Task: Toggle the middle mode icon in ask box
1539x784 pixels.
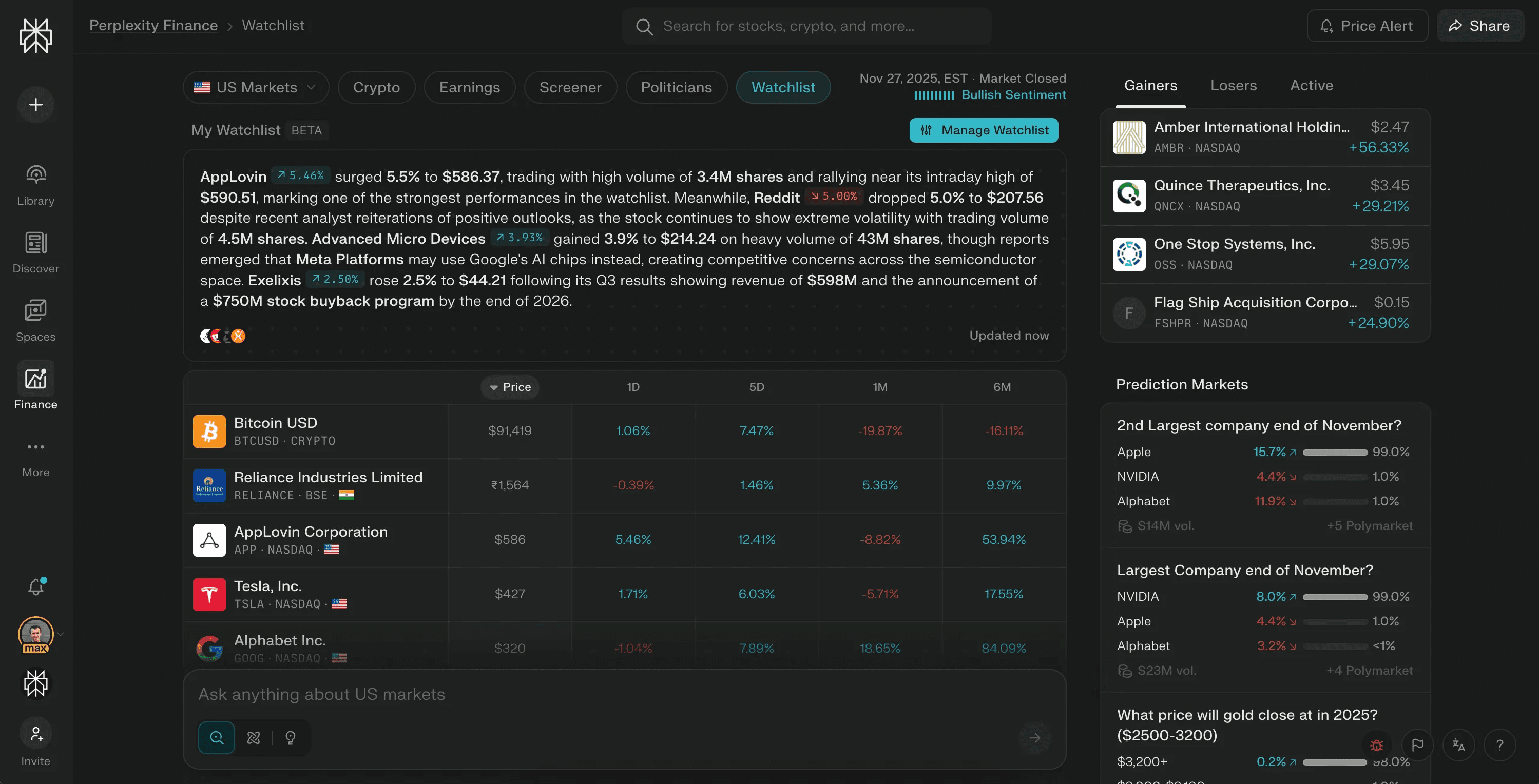Action: (x=253, y=738)
